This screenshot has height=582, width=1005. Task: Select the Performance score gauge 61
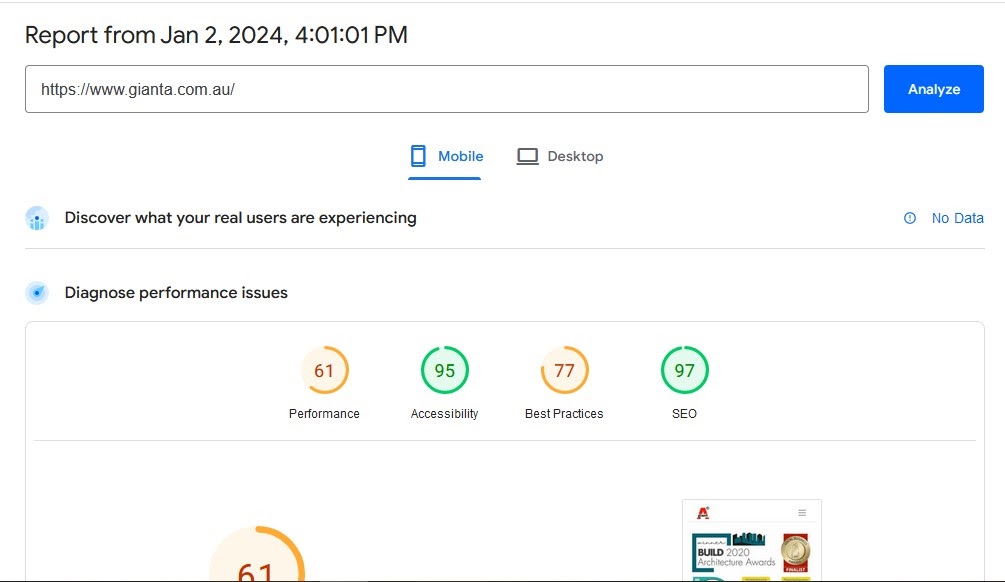click(324, 370)
